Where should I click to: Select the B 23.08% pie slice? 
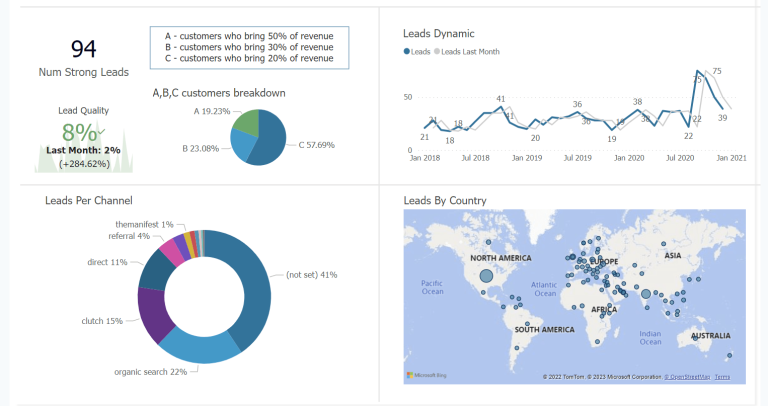(x=244, y=146)
